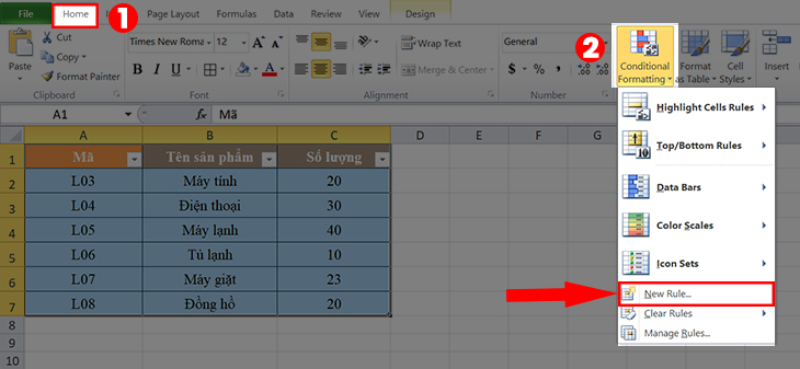Choose New Rule... menu item

click(x=696, y=294)
